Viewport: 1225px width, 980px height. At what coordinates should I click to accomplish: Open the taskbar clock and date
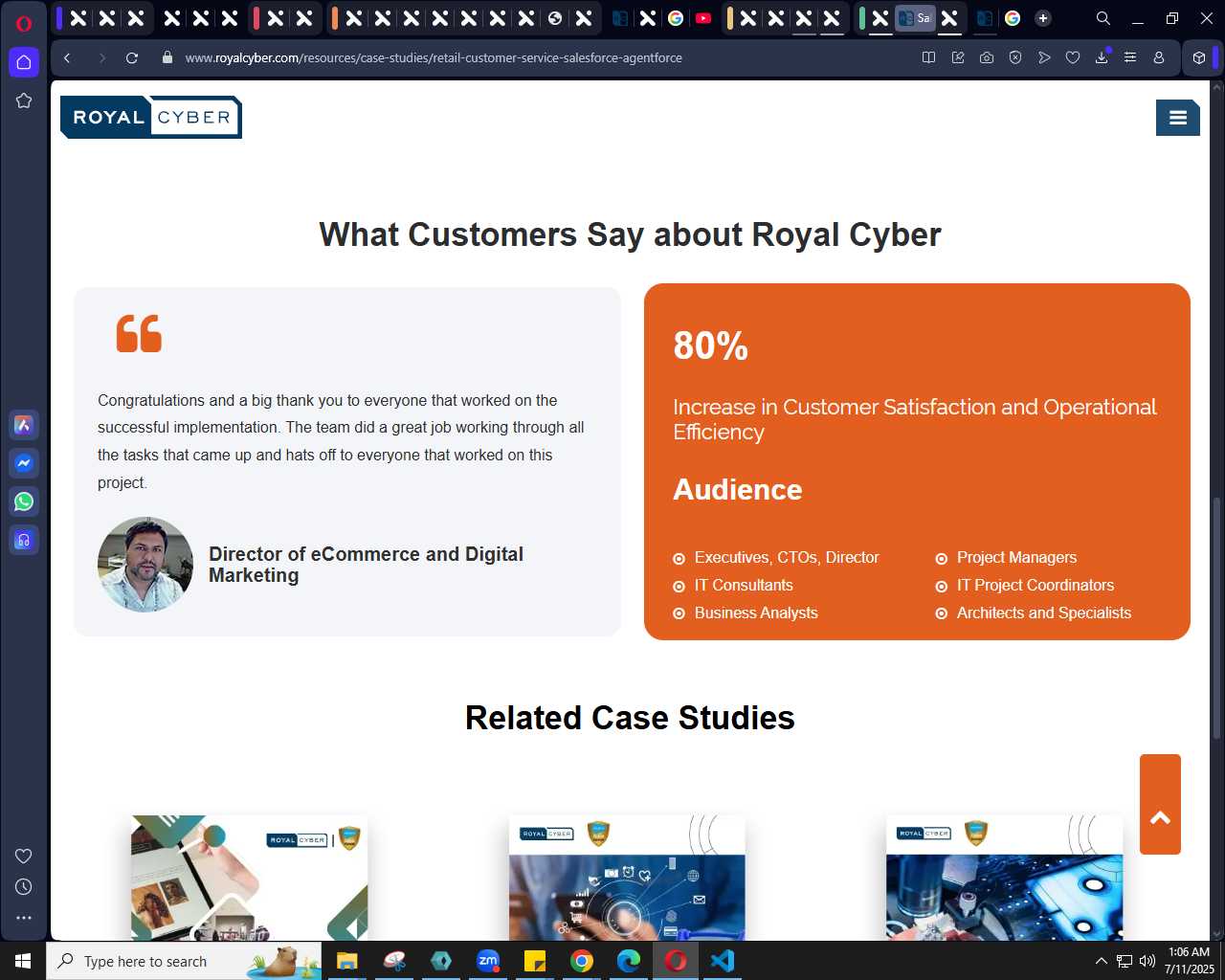click(x=1190, y=961)
